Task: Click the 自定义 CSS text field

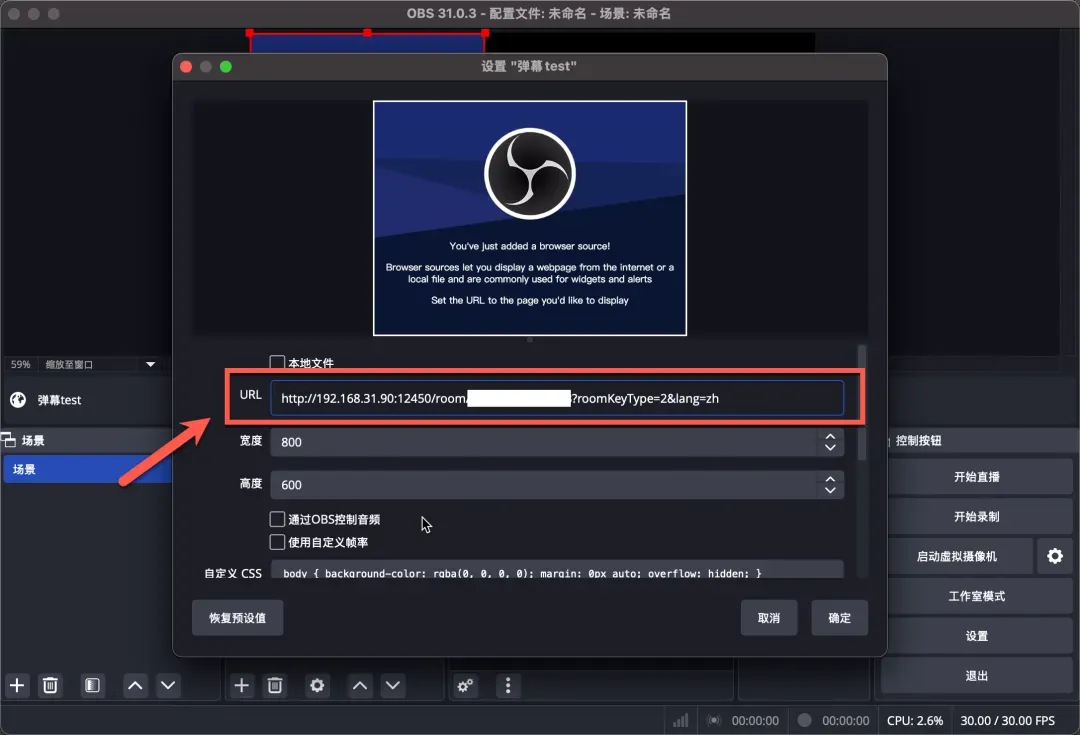Action: pos(557,570)
